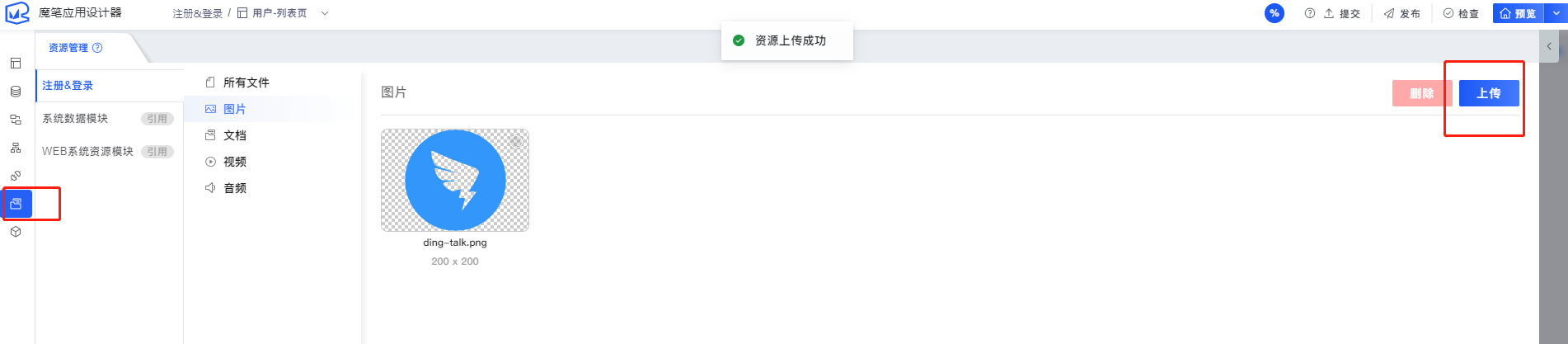Open the database icon in left sidebar

pyautogui.click(x=16, y=92)
